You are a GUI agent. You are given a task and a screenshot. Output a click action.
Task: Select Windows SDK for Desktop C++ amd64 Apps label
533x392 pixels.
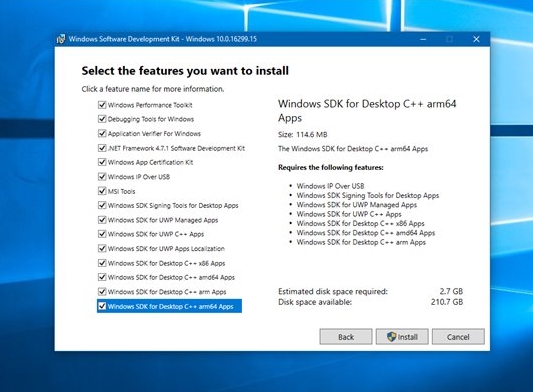(x=171, y=278)
